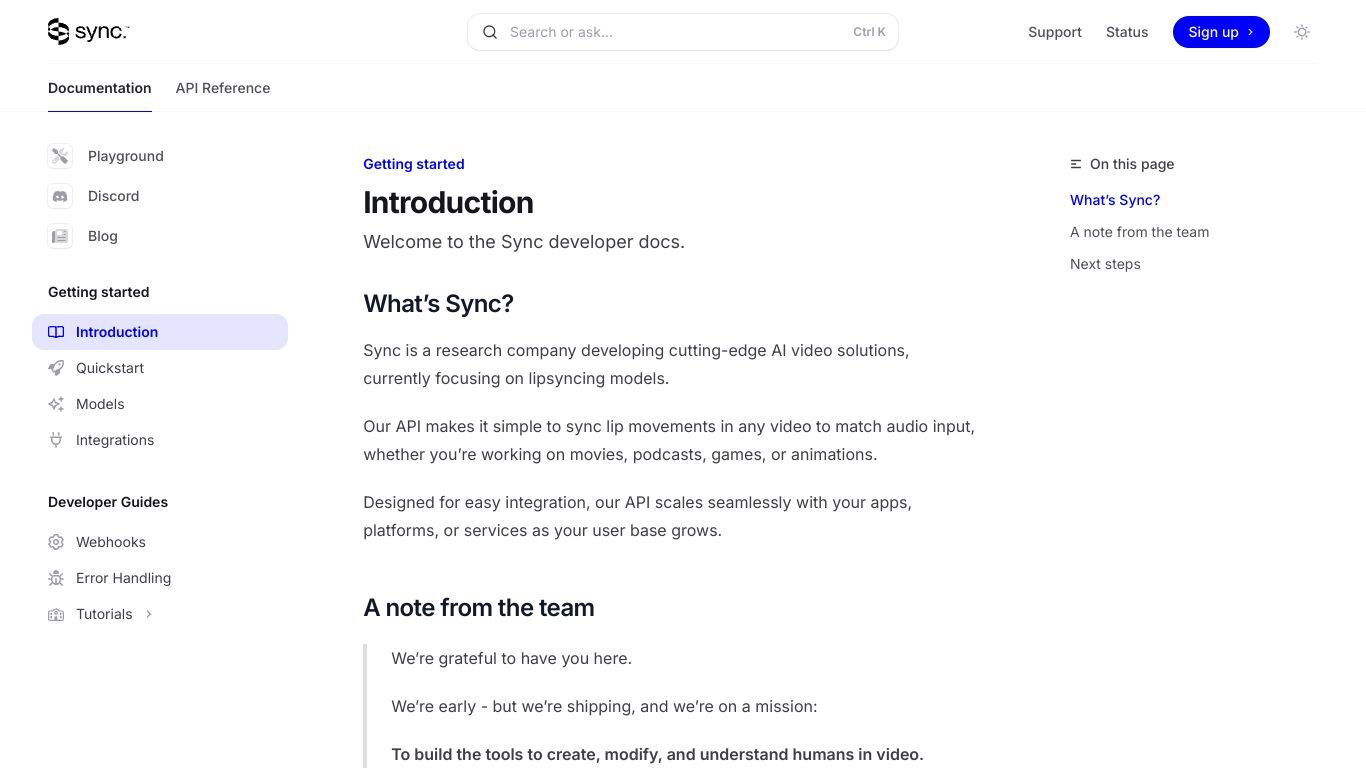
Task: Click the Developer Guides section label
Action: [x=108, y=502]
